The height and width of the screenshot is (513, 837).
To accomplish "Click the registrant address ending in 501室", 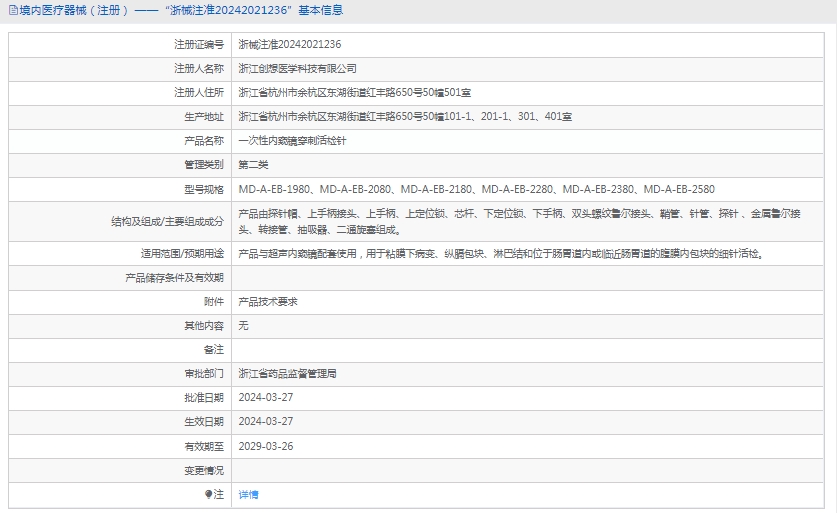I will coord(354,93).
